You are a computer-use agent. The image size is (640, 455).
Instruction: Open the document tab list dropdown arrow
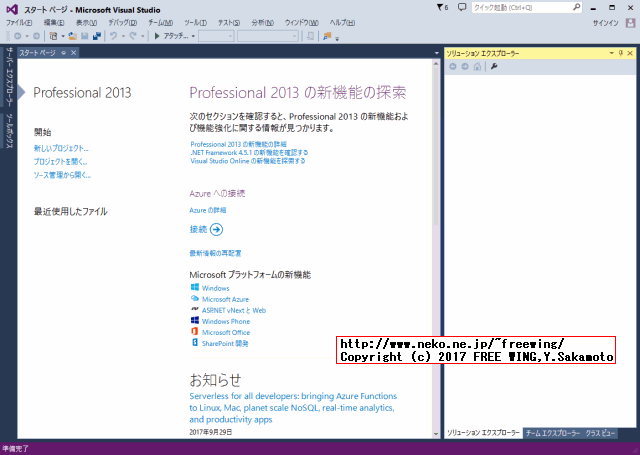click(436, 53)
